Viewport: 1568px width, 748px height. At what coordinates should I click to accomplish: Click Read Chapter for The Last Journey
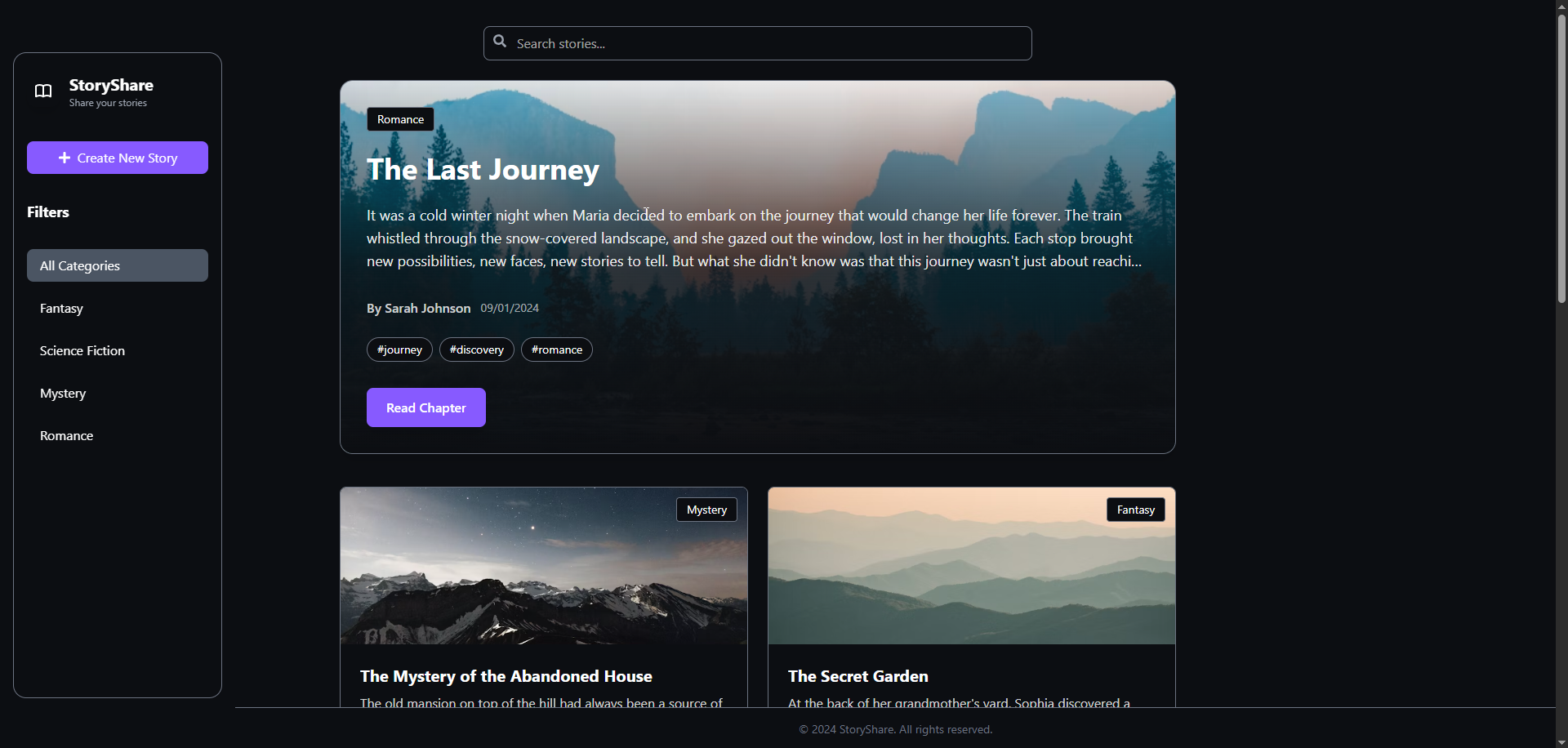coord(426,407)
